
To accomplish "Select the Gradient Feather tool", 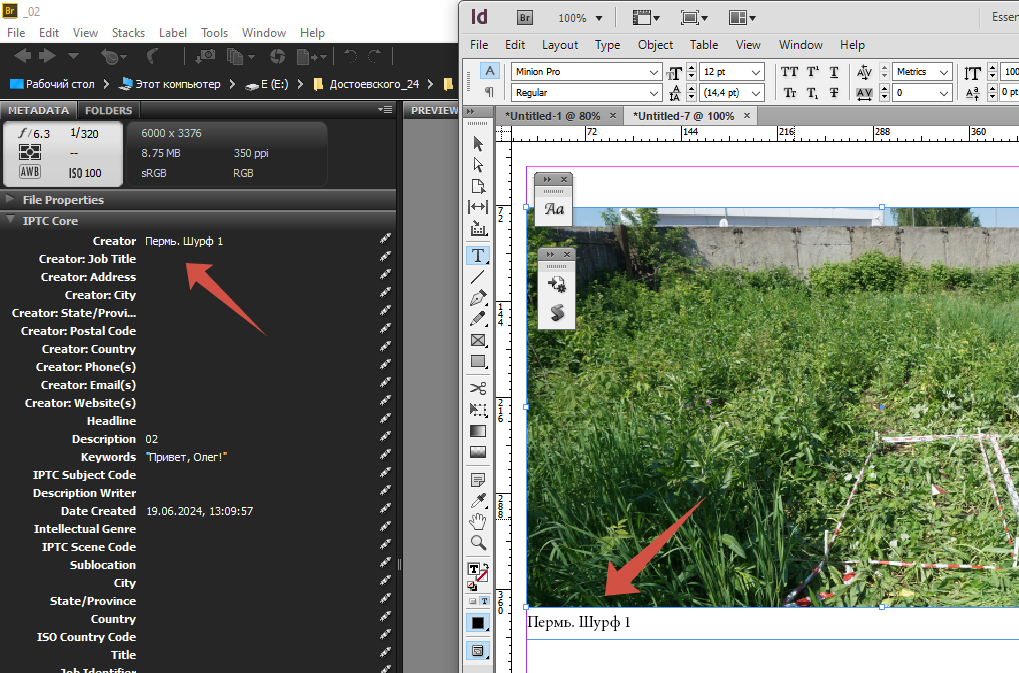I will click(x=478, y=452).
